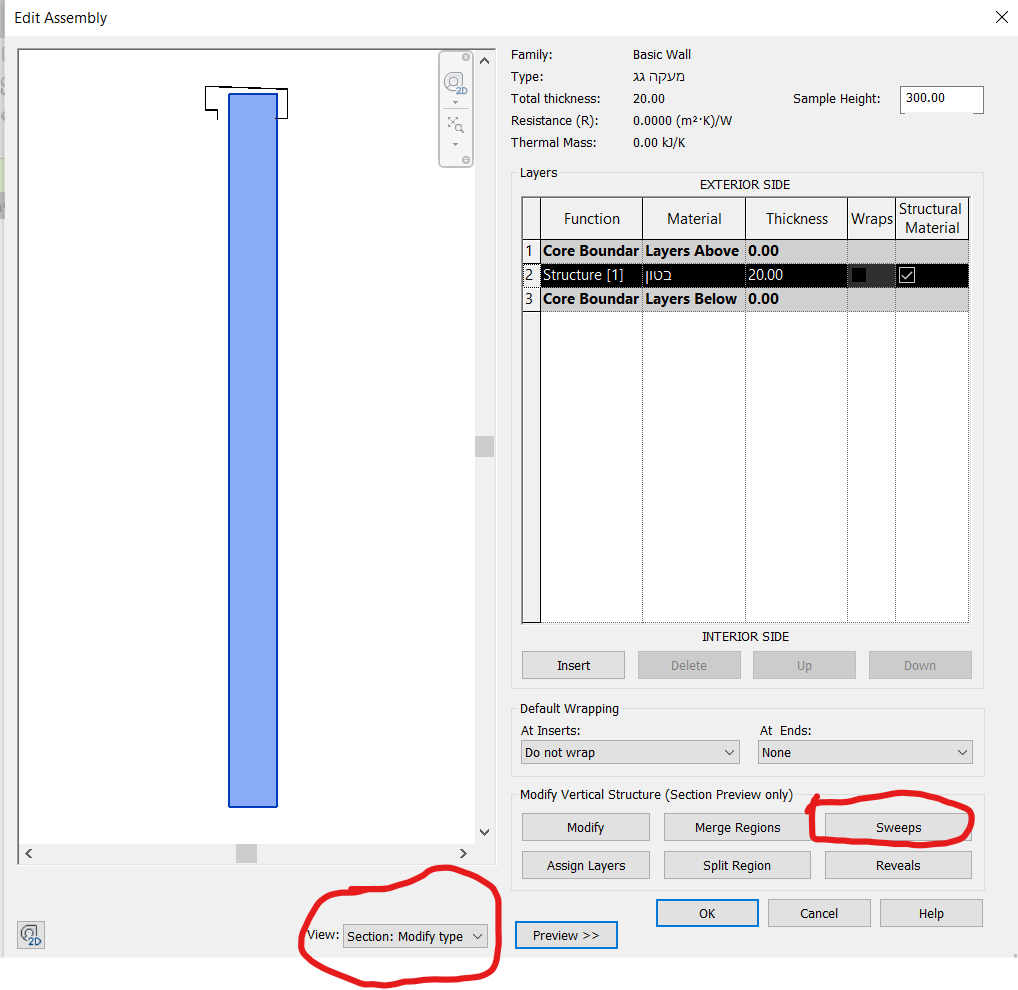Screen dimensions: 1018x990
Task: Click the zoom region tool in the navigation bar
Action: pos(455,124)
